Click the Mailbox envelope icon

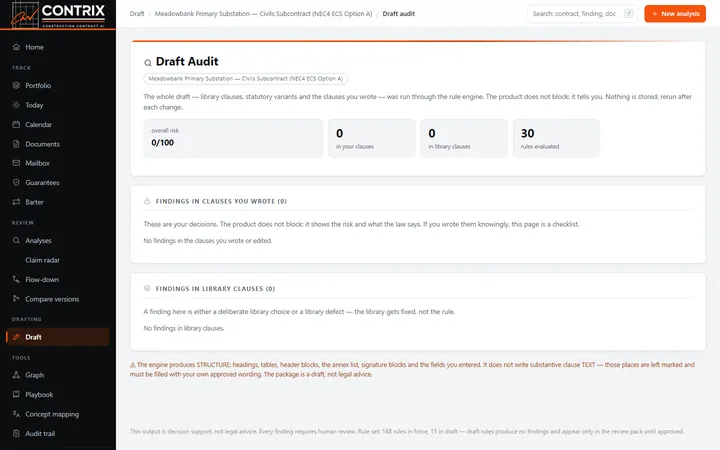coord(16,163)
